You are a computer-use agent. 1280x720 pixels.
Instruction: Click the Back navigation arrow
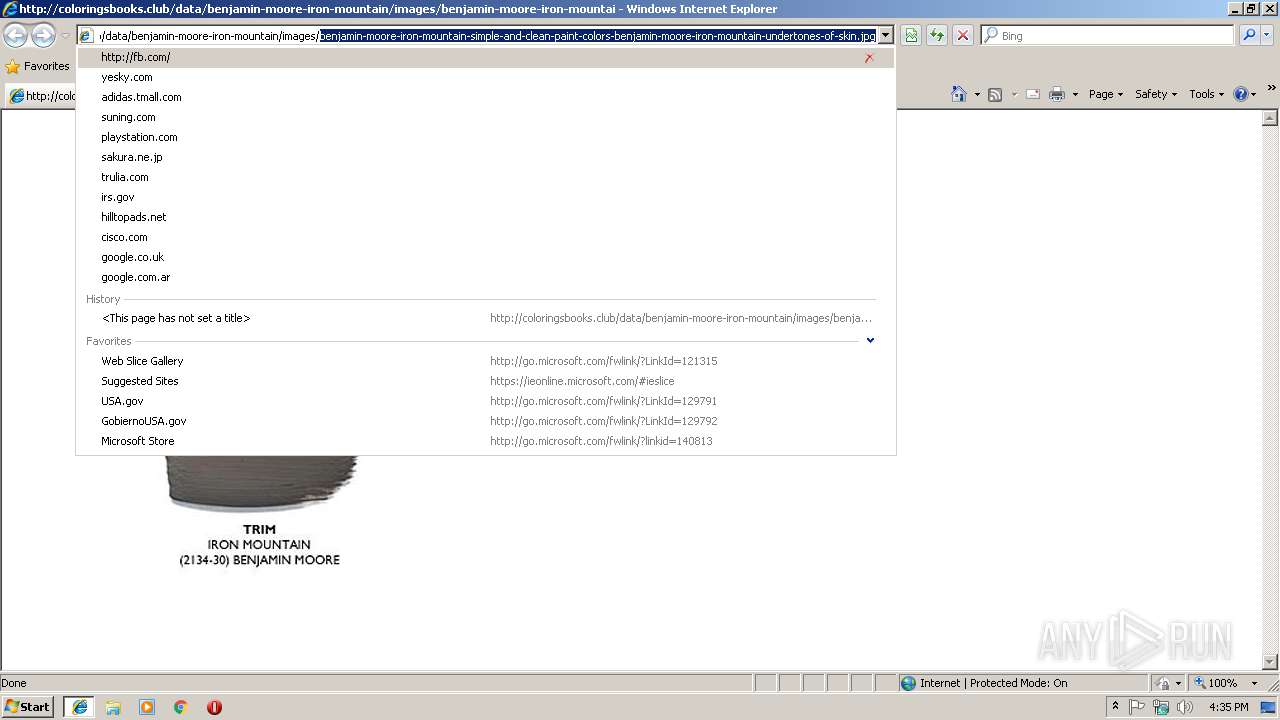16,36
